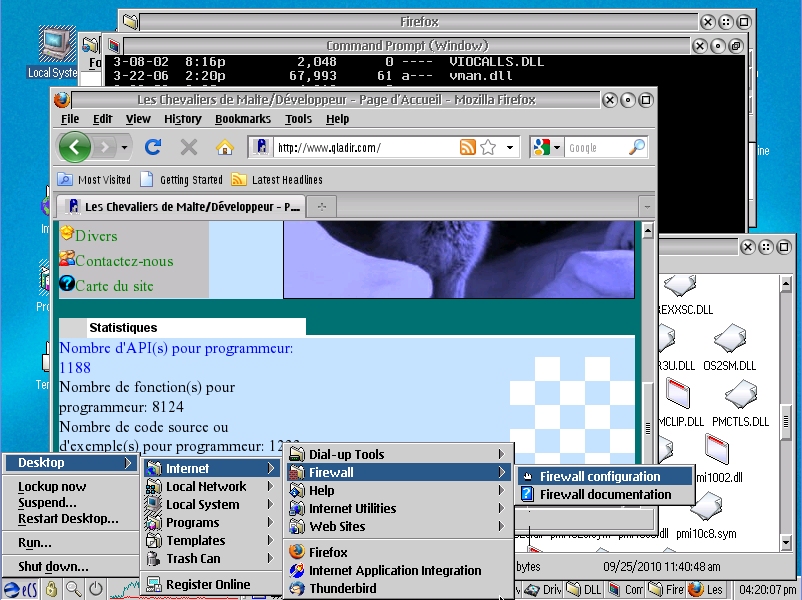Open the back/forward history dropdown arrow
802x600 pixels.
(x=125, y=147)
